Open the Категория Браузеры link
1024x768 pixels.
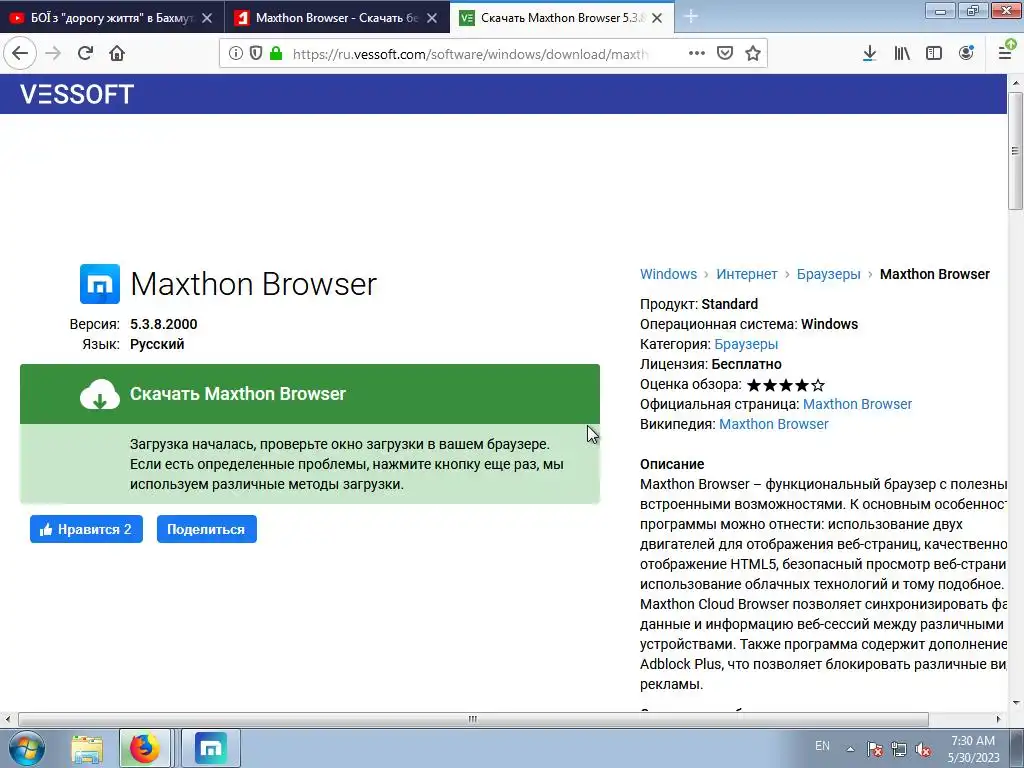point(746,344)
